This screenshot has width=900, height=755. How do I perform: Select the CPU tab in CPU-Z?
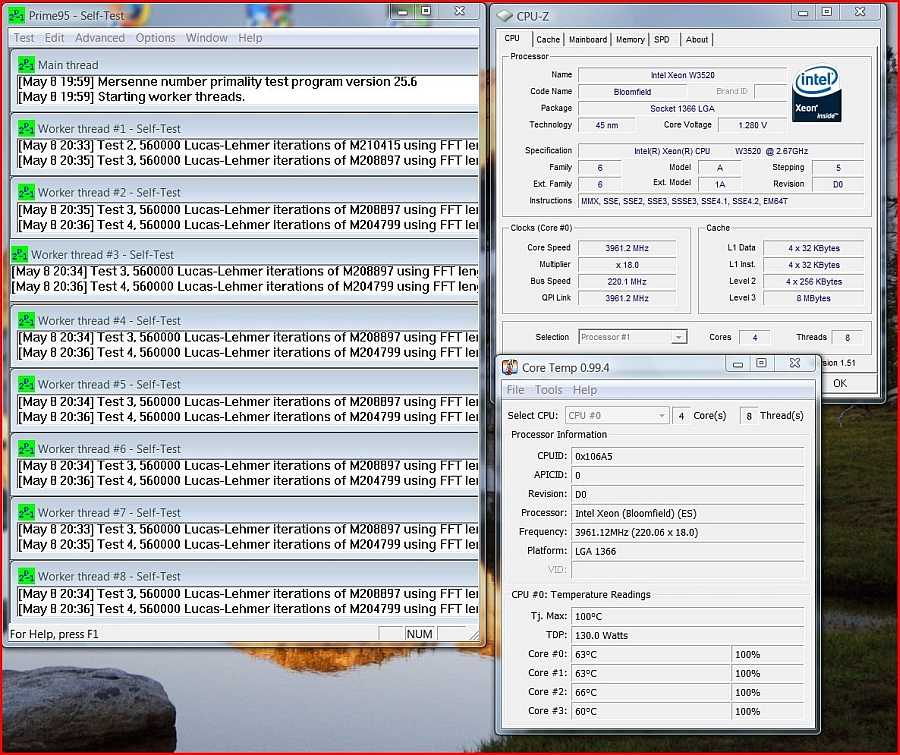click(x=512, y=38)
